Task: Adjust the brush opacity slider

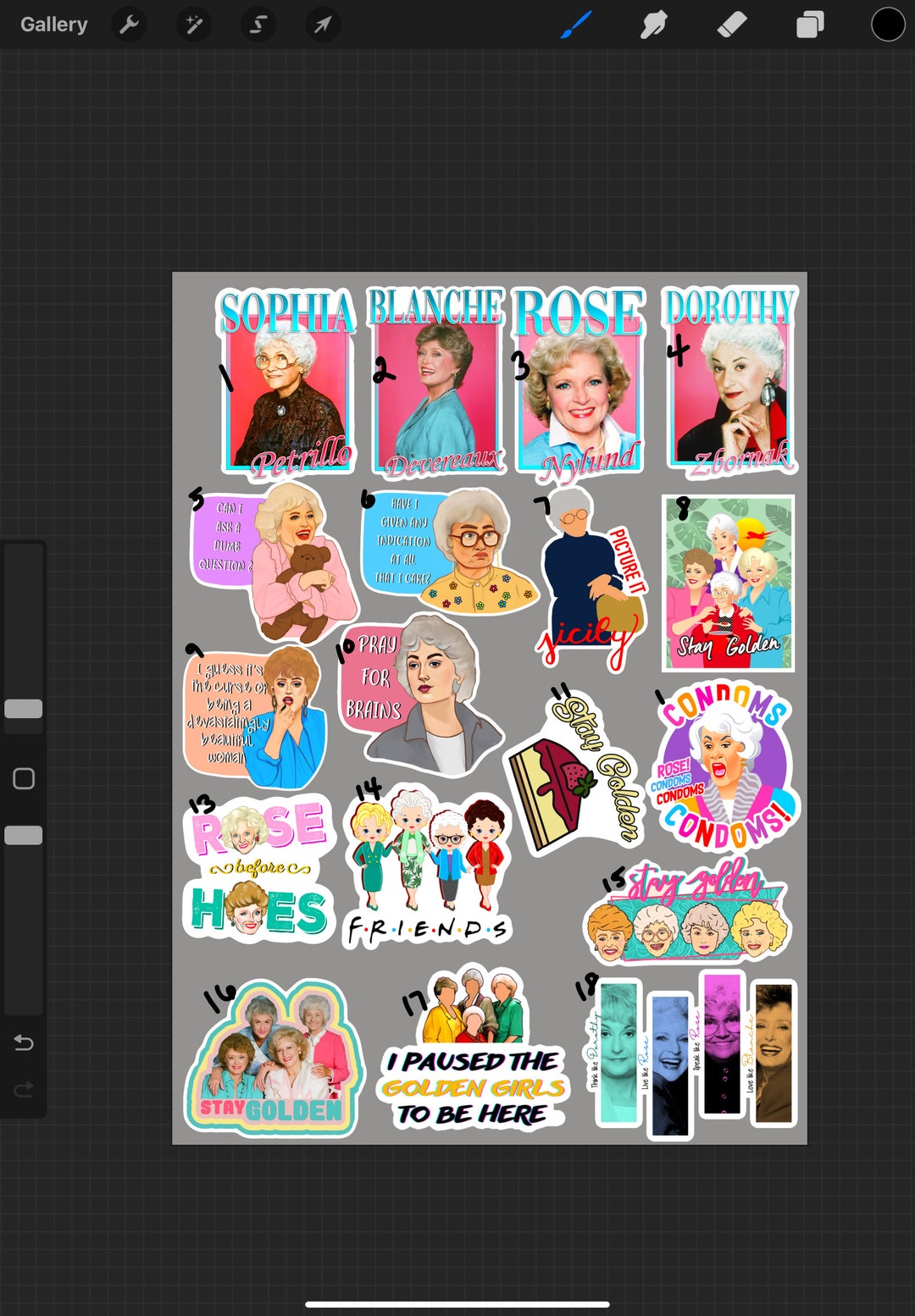Action: click(24, 835)
